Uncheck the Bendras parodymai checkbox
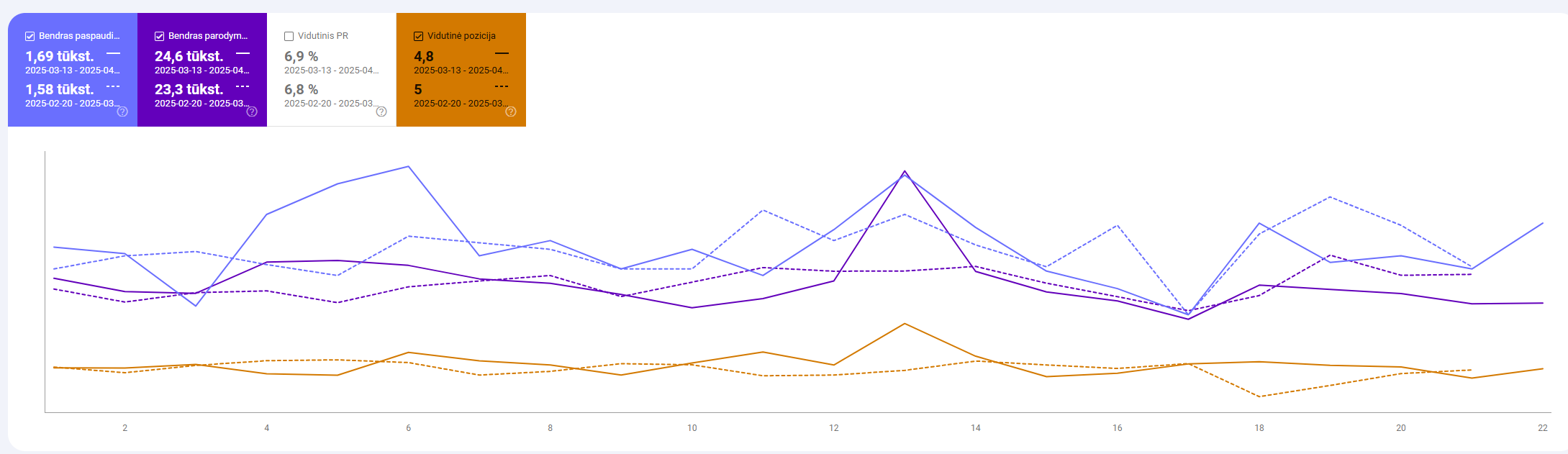The height and width of the screenshot is (454, 1568). 160,36
